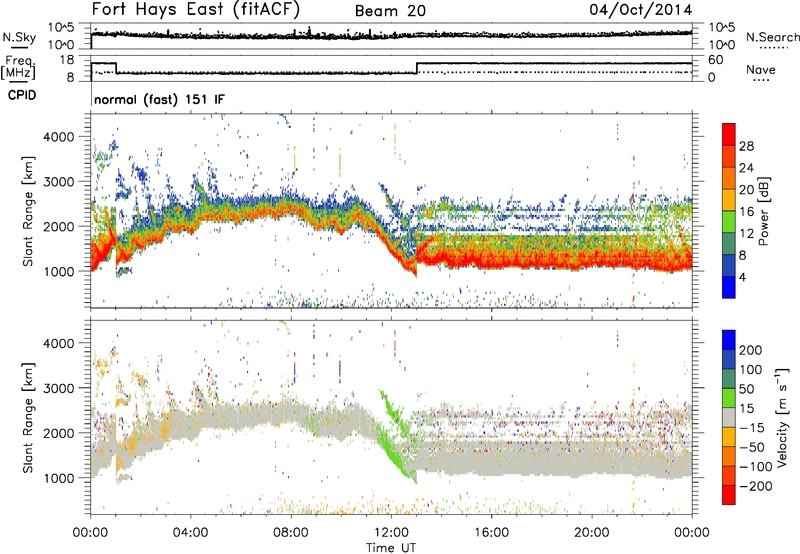Click the "Nave" legend label

(760, 70)
